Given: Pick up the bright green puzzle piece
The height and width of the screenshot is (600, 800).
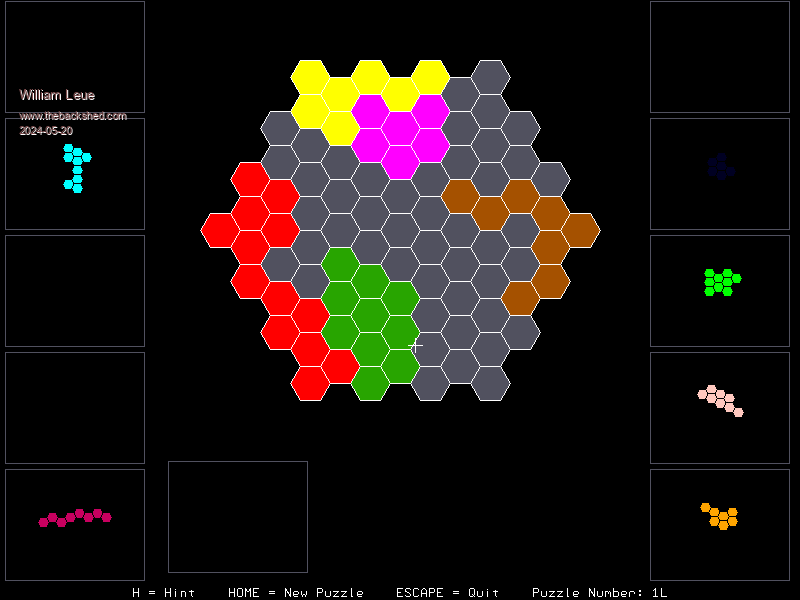Looking at the screenshot, I should [x=720, y=282].
